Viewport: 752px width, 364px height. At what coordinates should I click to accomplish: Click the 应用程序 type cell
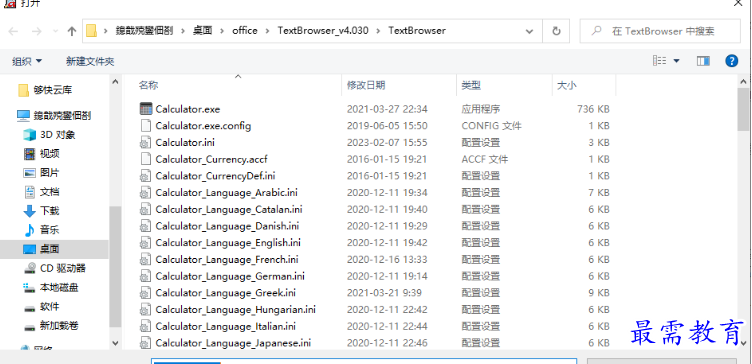pyautogui.click(x=481, y=109)
